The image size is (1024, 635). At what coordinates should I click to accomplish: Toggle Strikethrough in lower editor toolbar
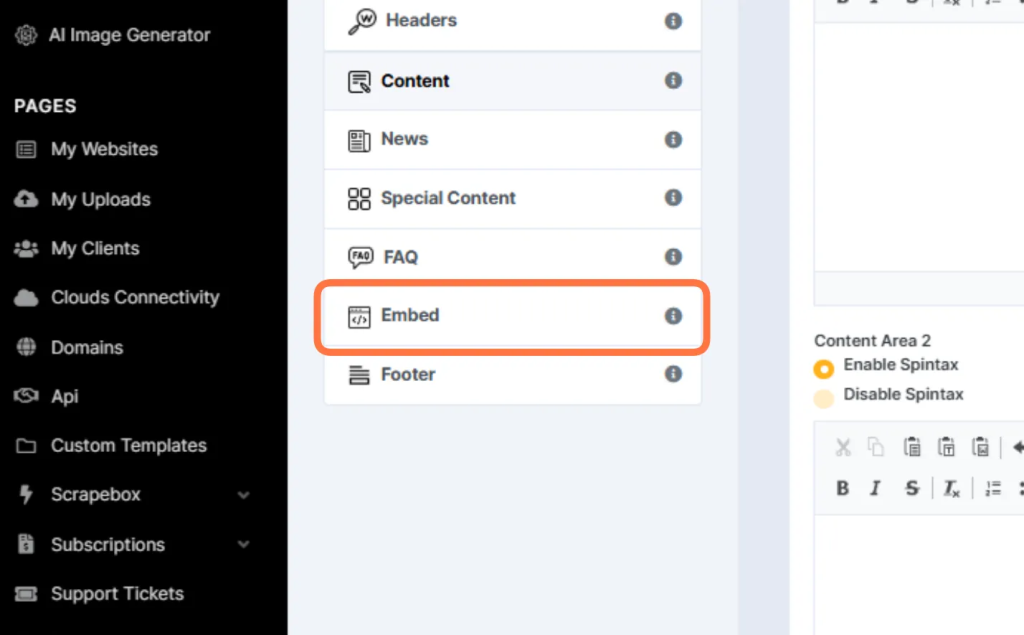pos(912,488)
